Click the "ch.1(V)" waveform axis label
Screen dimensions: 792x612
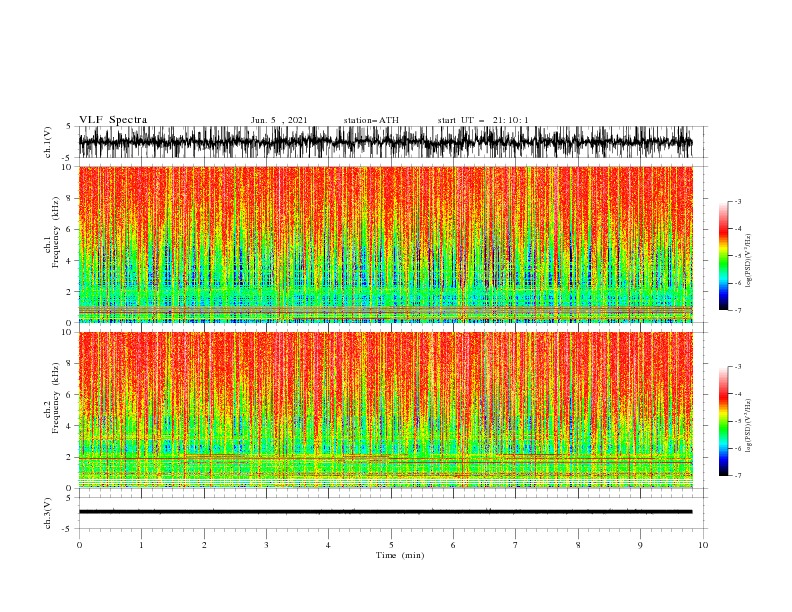[48, 142]
